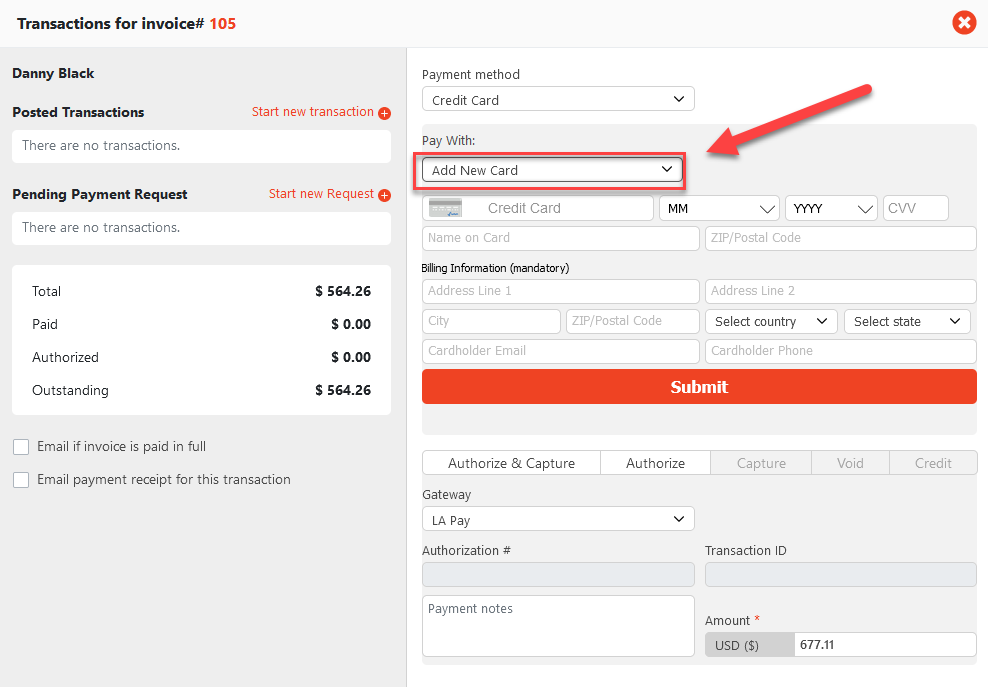The image size is (988, 687).
Task: Select the Authorize & Capture tab
Action: 511,463
